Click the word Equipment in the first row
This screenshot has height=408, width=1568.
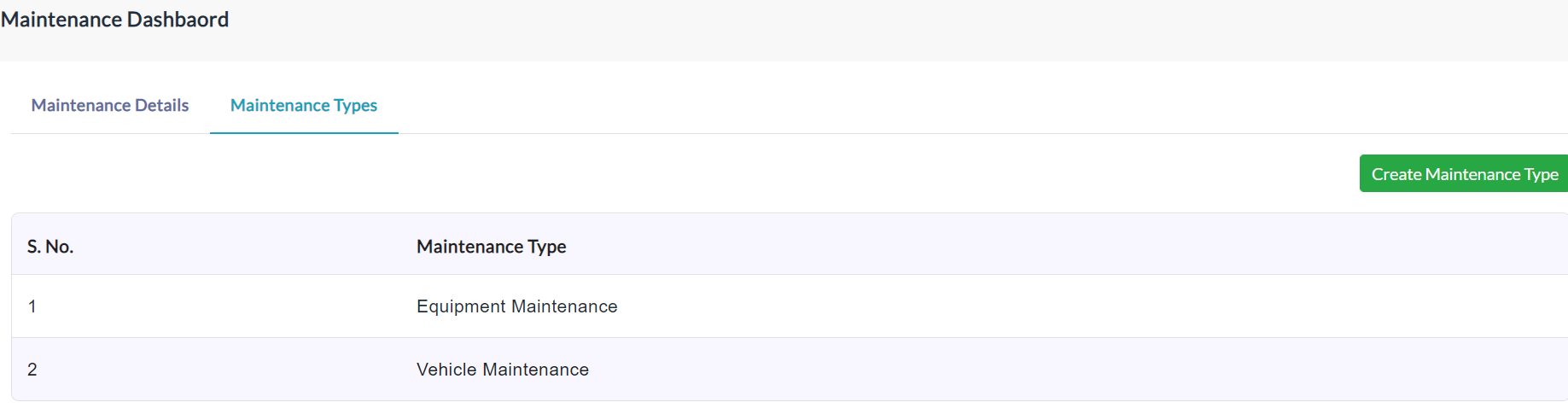tap(461, 306)
